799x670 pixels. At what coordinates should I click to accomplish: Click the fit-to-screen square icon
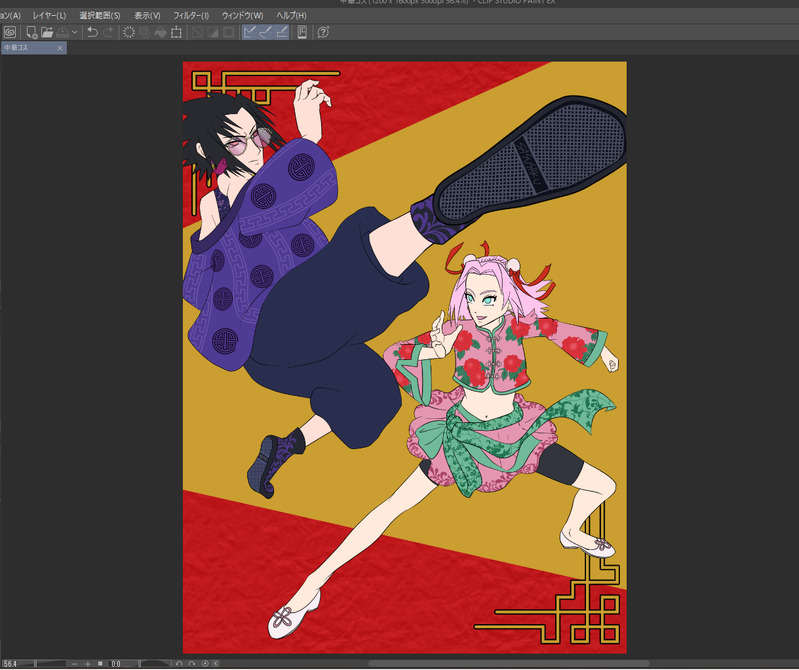(100, 664)
